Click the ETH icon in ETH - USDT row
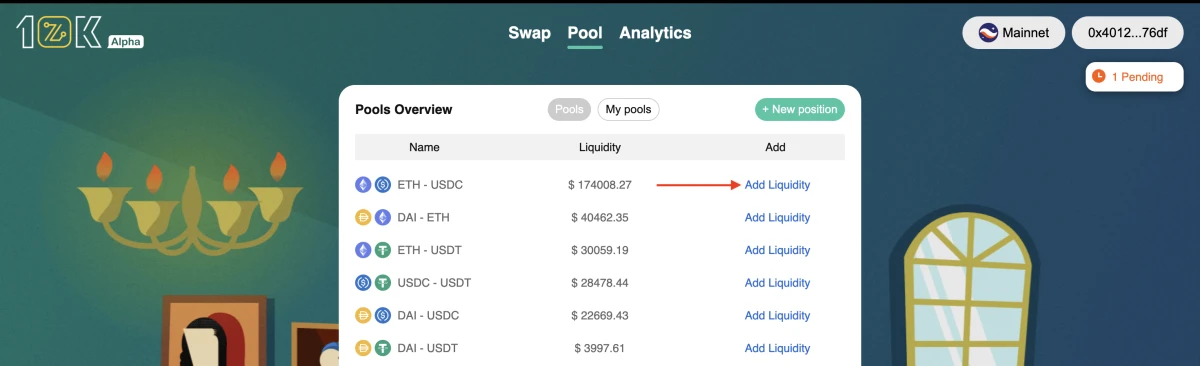The height and width of the screenshot is (366, 1200). pos(363,250)
